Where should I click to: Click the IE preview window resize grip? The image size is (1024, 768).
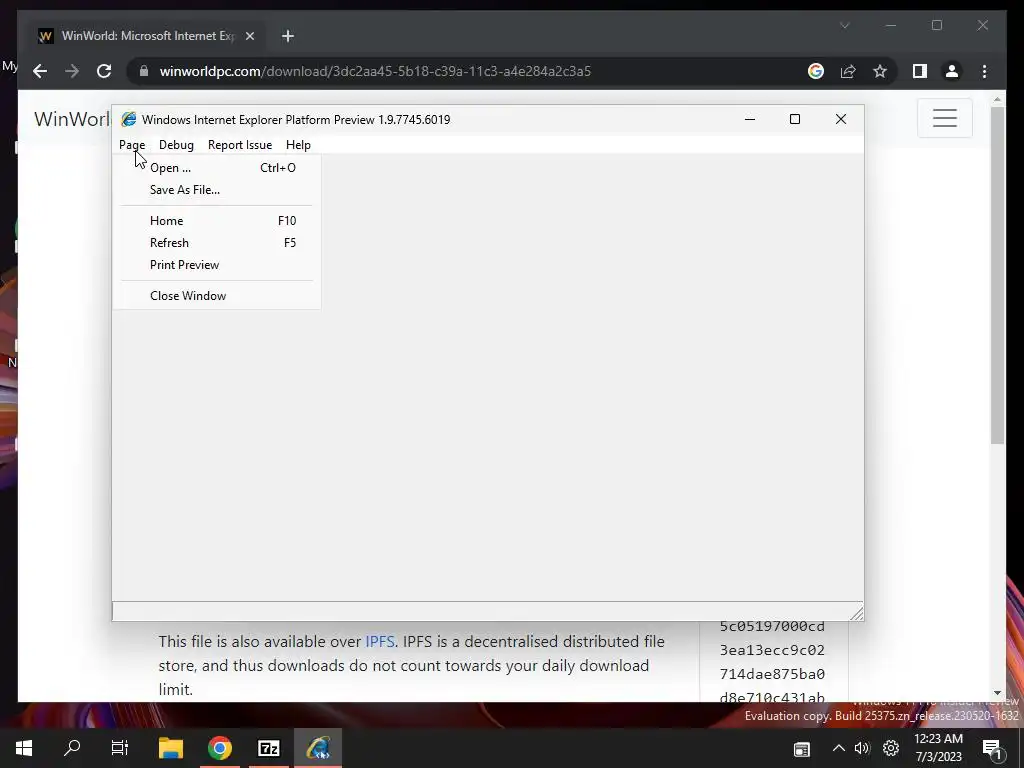[x=856, y=613]
